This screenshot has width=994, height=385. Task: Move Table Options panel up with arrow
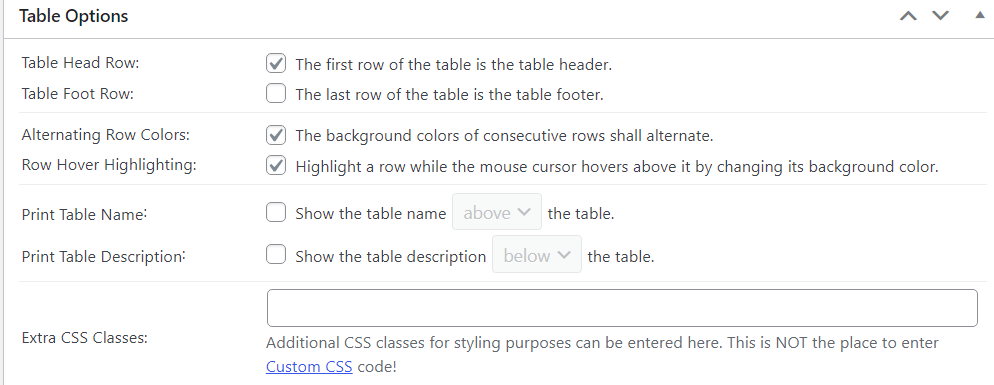[x=908, y=16]
